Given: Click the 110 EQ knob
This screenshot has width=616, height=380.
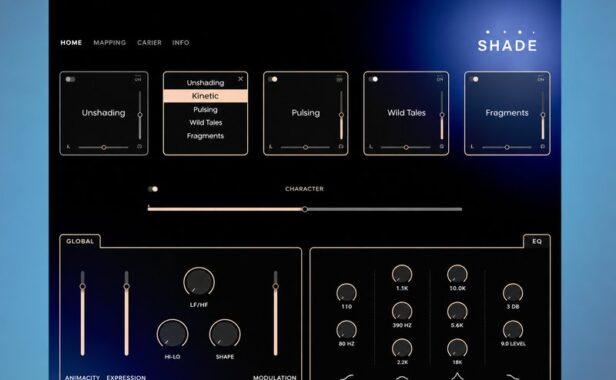Looking at the screenshot, I should coord(346,293).
